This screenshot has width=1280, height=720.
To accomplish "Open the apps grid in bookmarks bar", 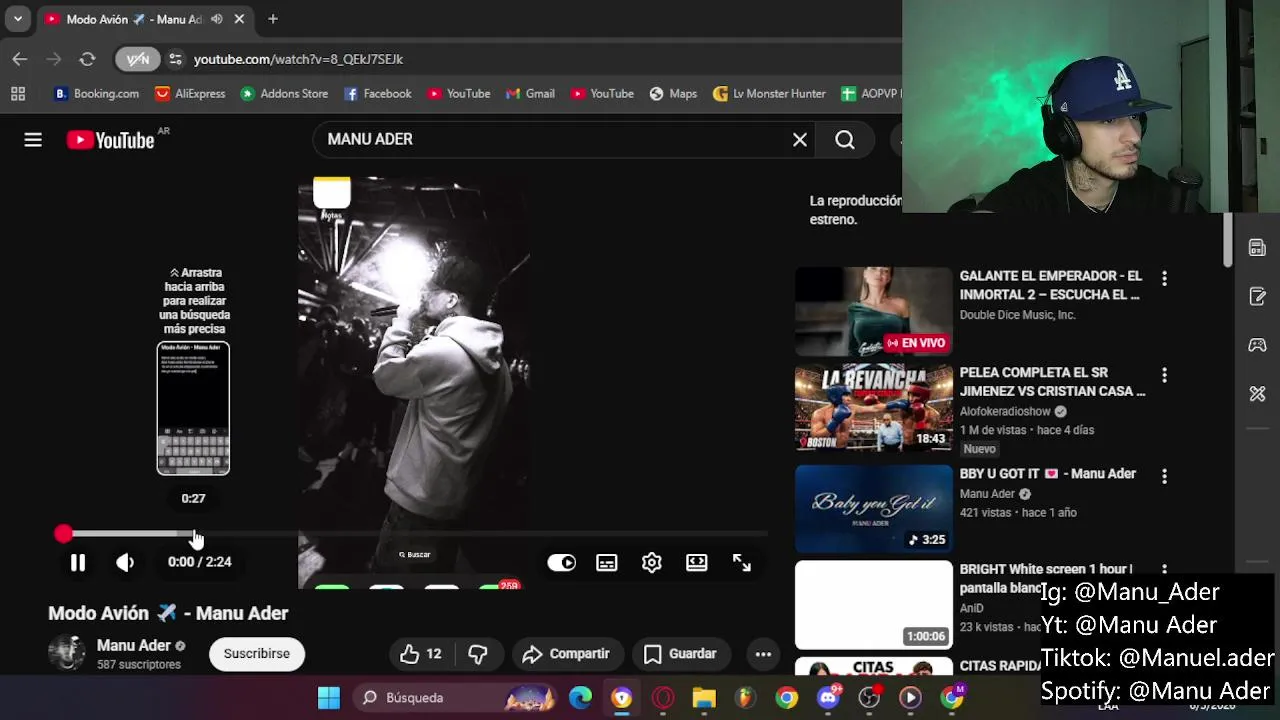I will [18, 94].
